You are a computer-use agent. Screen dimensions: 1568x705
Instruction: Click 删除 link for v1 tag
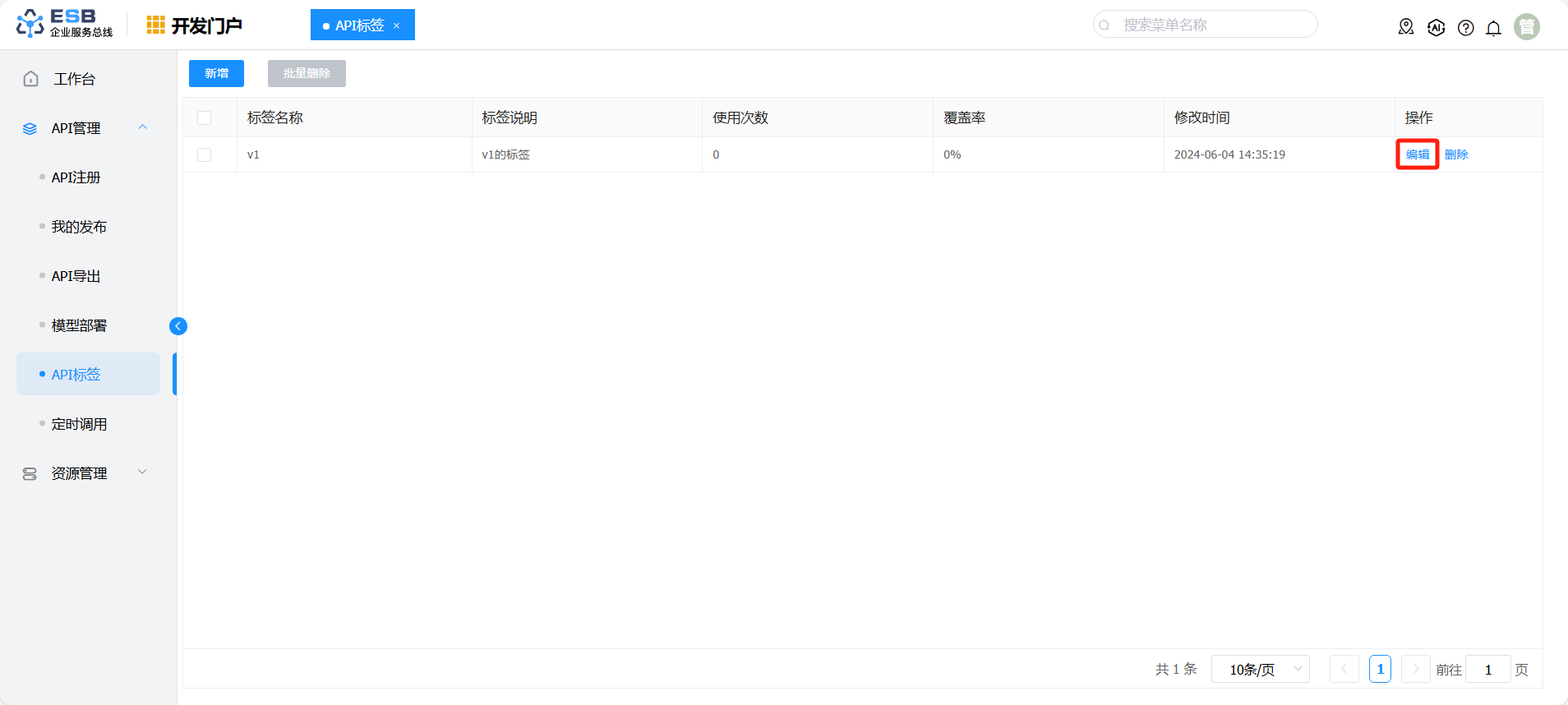point(1456,154)
